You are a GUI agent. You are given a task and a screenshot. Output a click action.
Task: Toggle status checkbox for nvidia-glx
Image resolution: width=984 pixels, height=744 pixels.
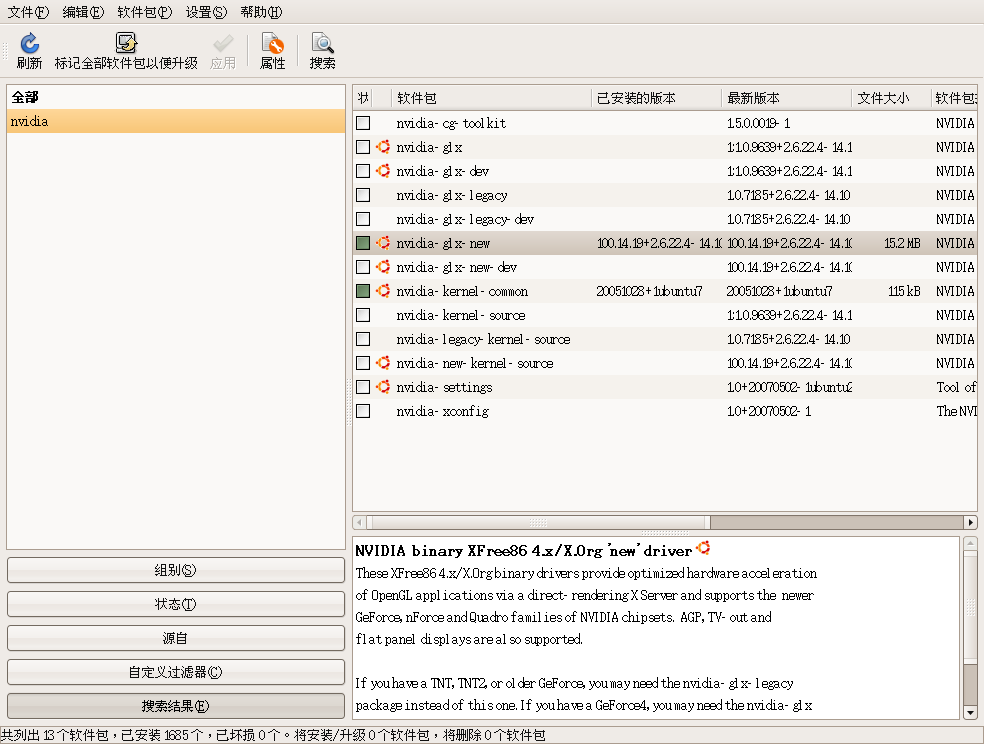363,147
